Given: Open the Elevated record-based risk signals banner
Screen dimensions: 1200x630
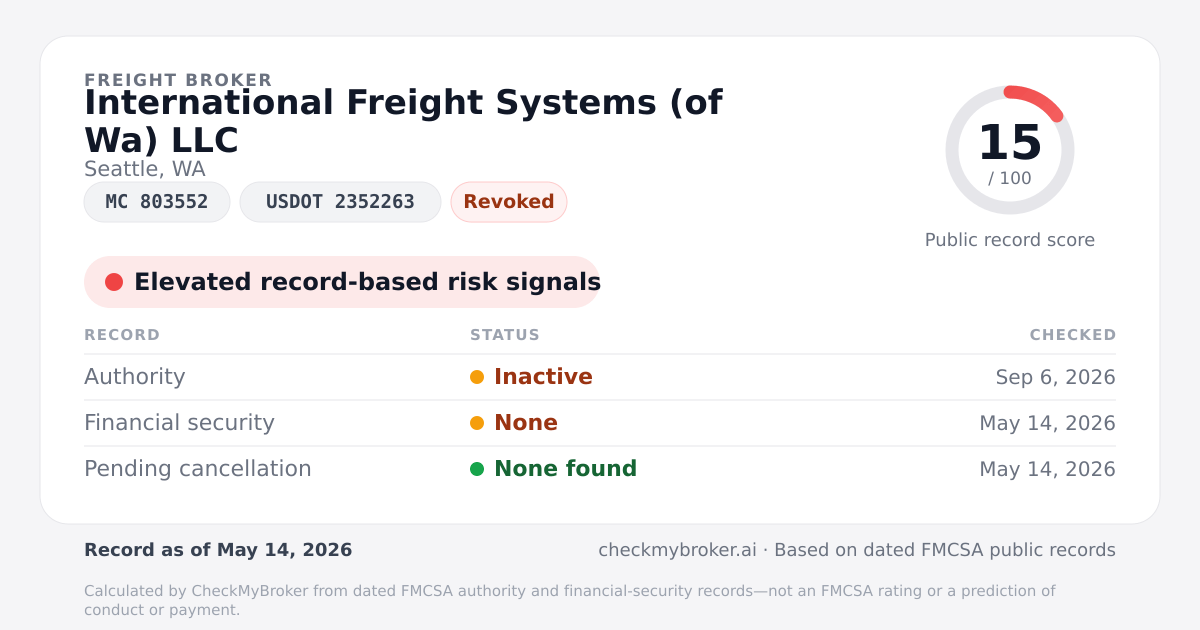Looking at the screenshot, I should pos(342,282).
